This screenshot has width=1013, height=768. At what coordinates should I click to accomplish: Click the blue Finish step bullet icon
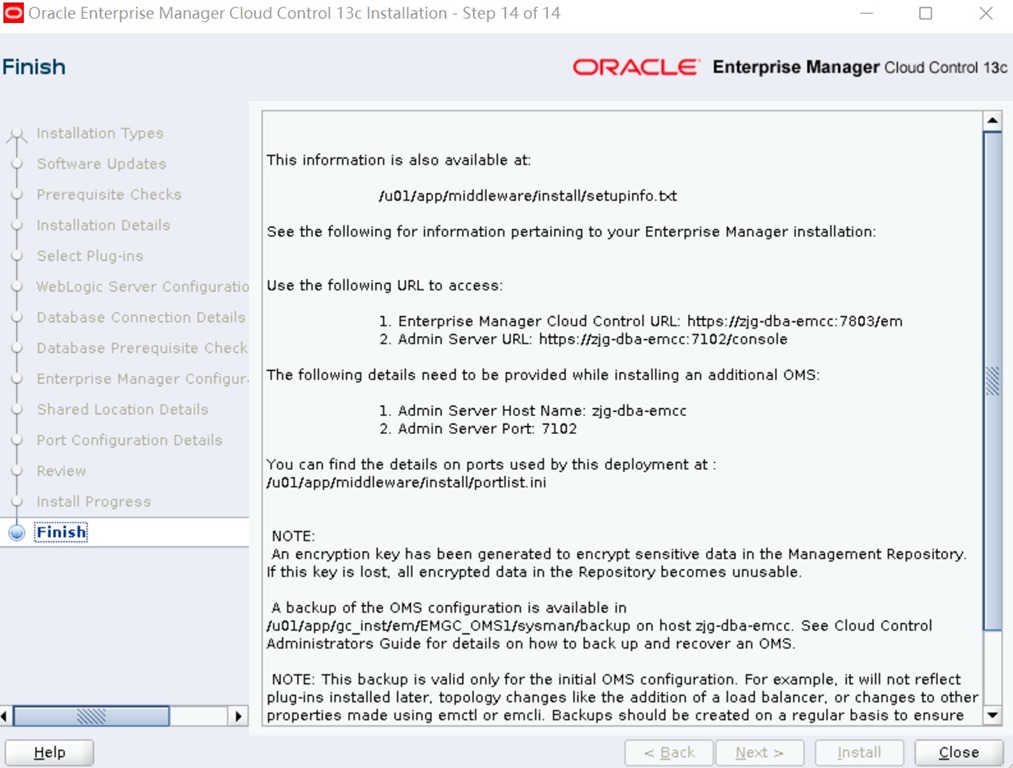(x=17, y=532)
